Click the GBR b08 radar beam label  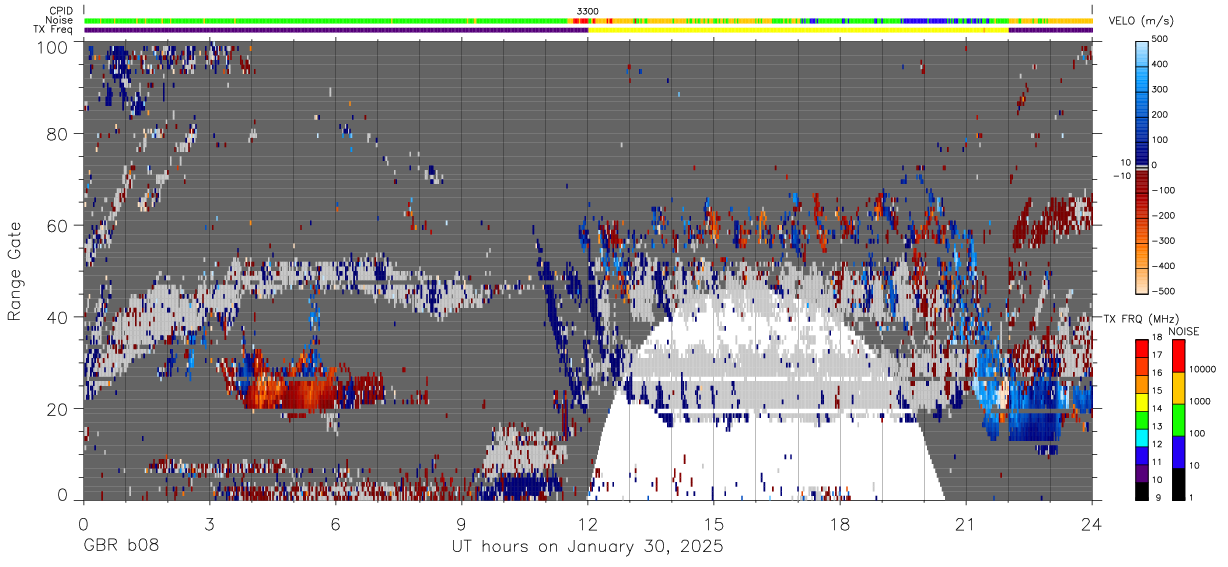coord(119,547)
